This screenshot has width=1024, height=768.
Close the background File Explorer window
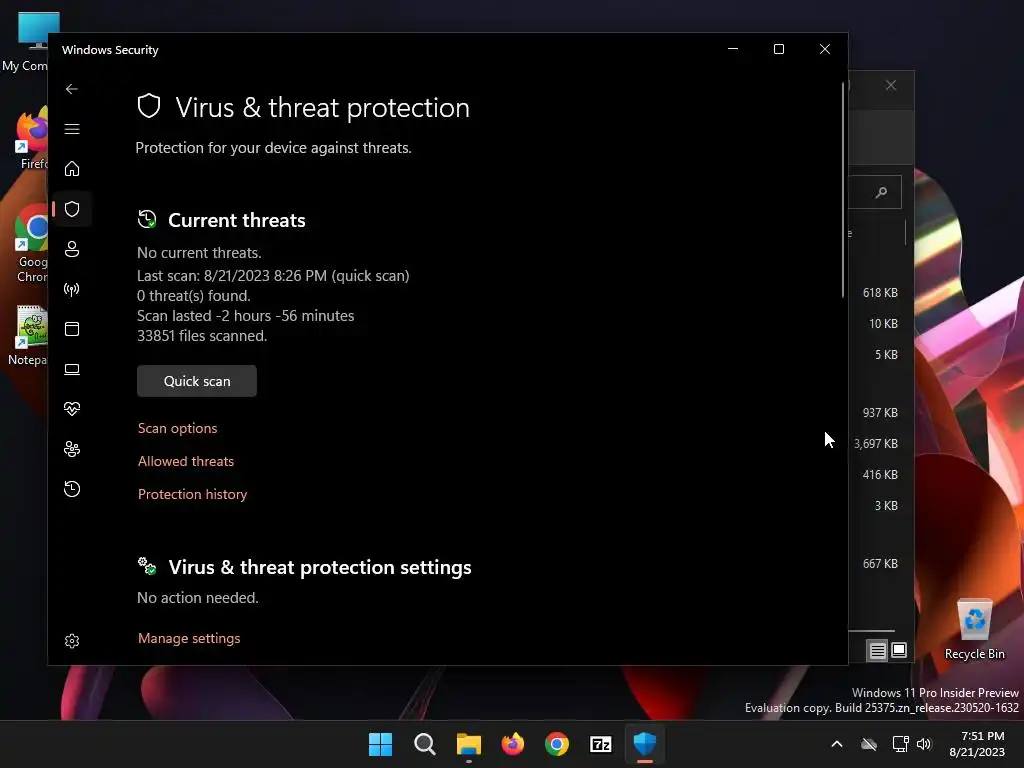tap(891, 86)
